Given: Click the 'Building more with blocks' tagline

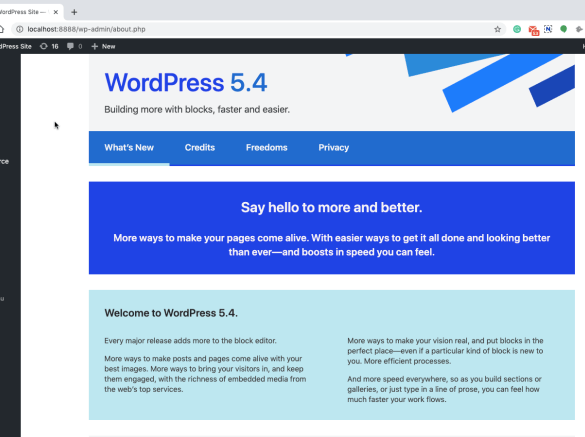Looking at the screenshot, I should 197,109.
